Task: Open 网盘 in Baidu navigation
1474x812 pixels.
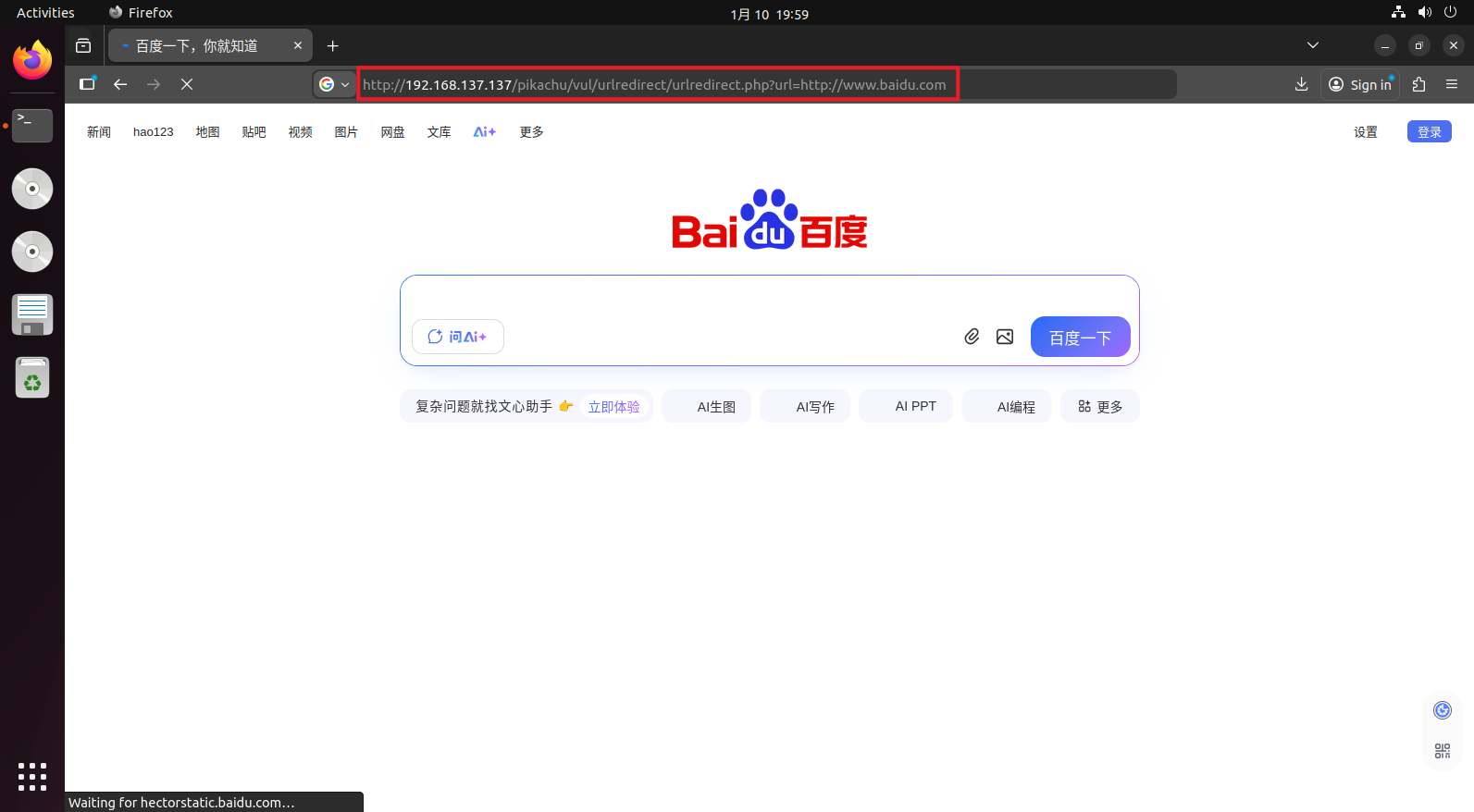Action: 393,132
